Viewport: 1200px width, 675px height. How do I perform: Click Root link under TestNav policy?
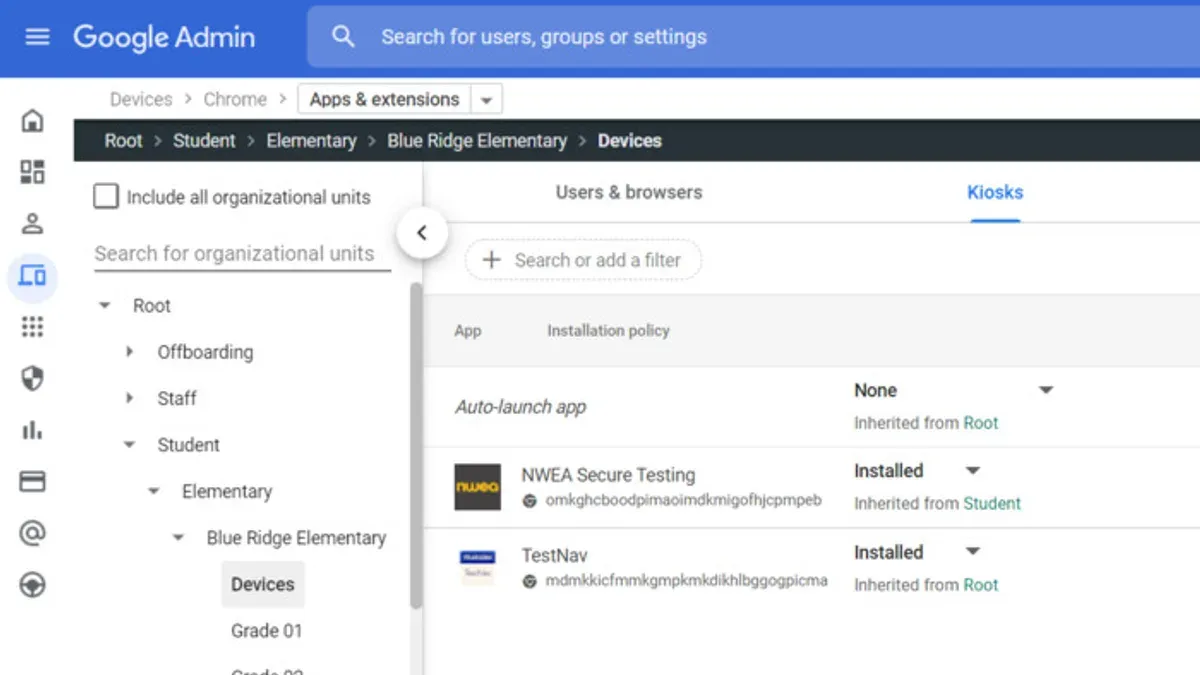(x=980, y=585)
